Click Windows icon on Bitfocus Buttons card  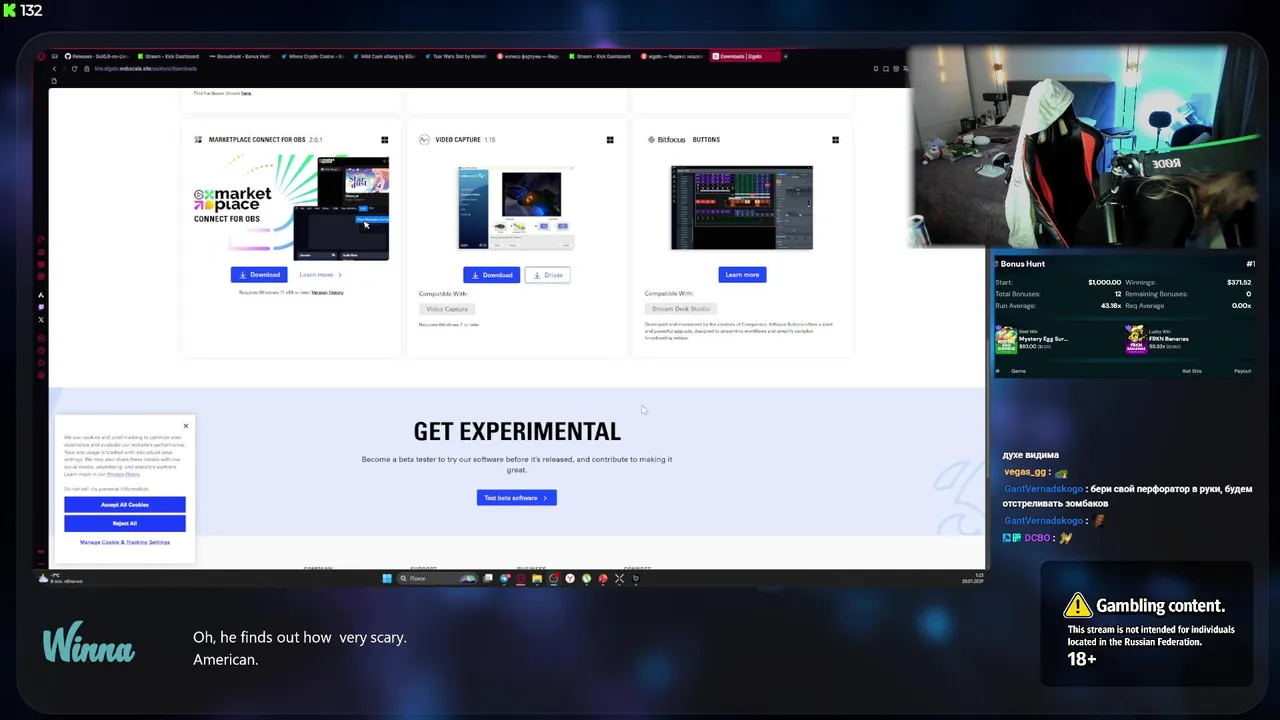pyautogui.click(x=835, y=140)
